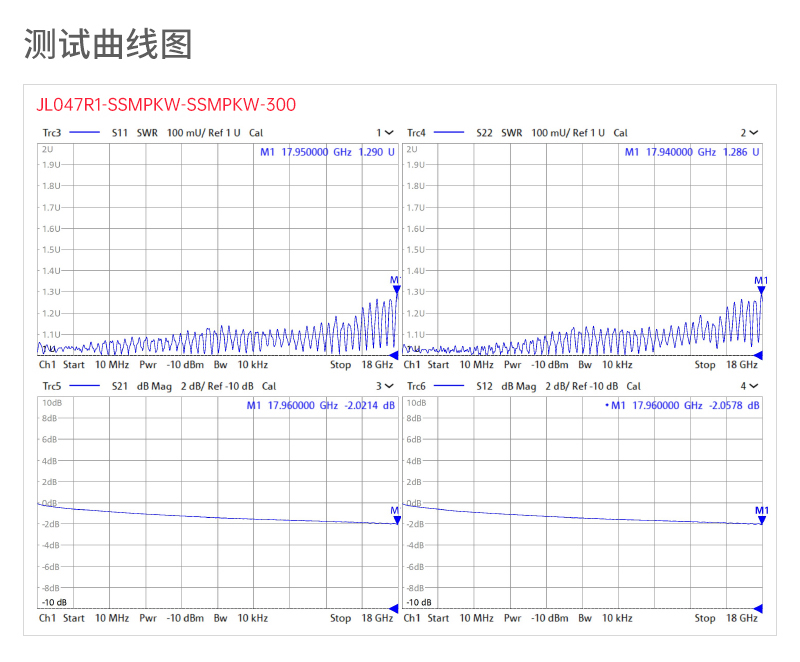This screenshot has height=662, width=800.
Task: Select the Trc6 trace label
Action: 416,386
